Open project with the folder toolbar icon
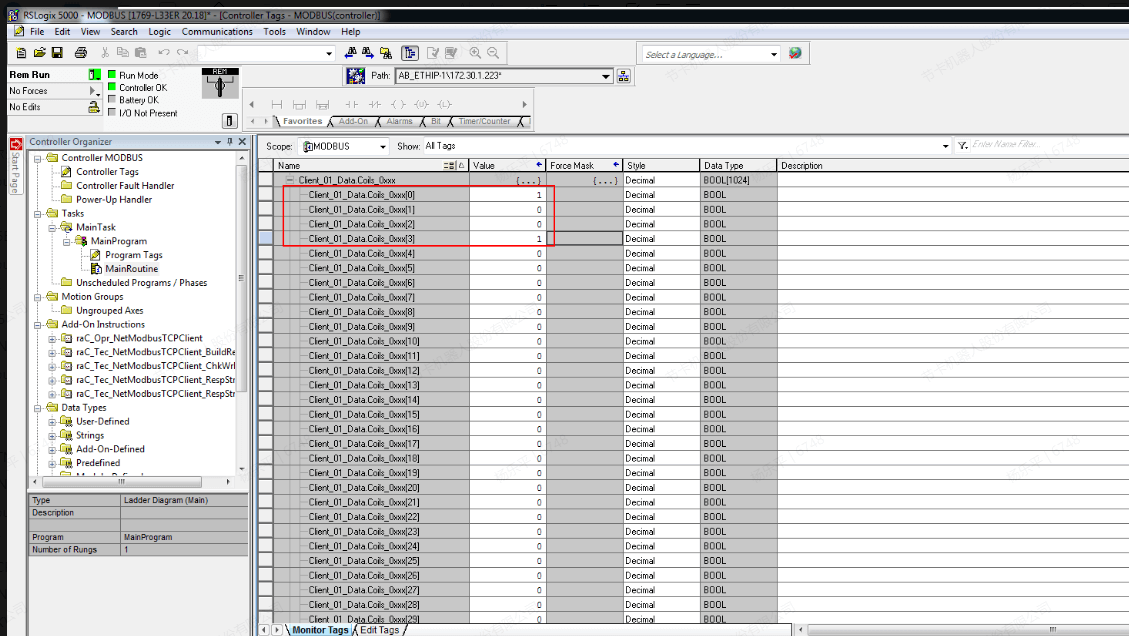The width and height of the screenshot is (1129, 636). point(39,52)
